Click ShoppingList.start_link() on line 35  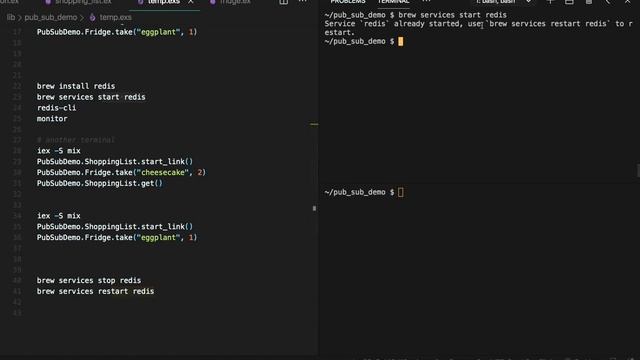[115, 227]
